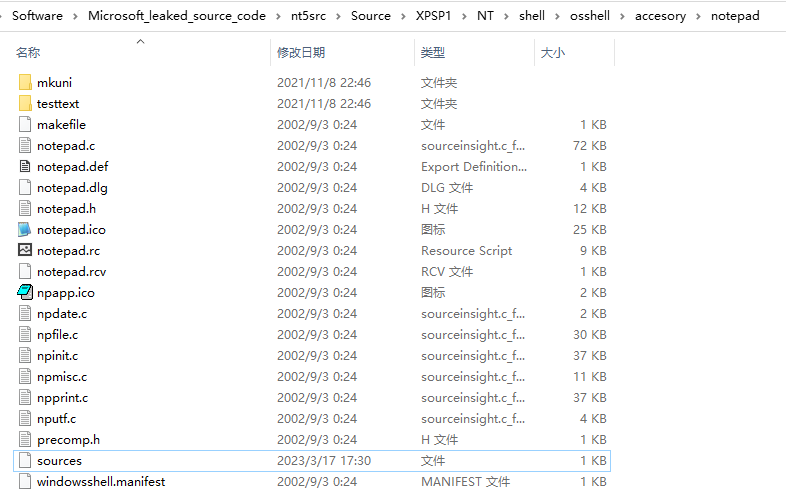Click the makefile file icon

point(25,124)
